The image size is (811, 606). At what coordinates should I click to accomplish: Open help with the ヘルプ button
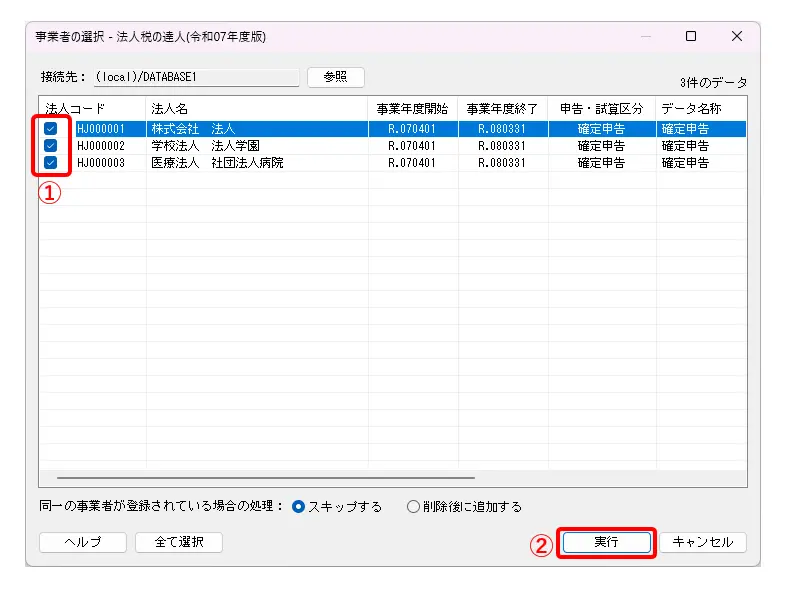click(x=83, y=542)
